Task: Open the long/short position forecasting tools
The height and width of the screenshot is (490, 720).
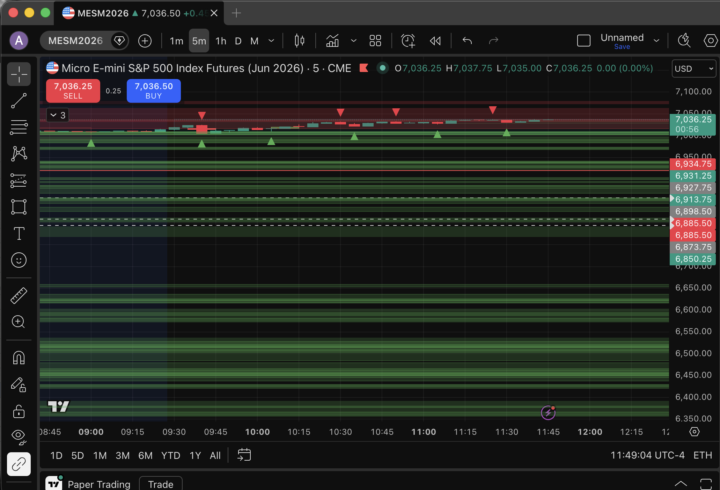Action: pos(19,180)
